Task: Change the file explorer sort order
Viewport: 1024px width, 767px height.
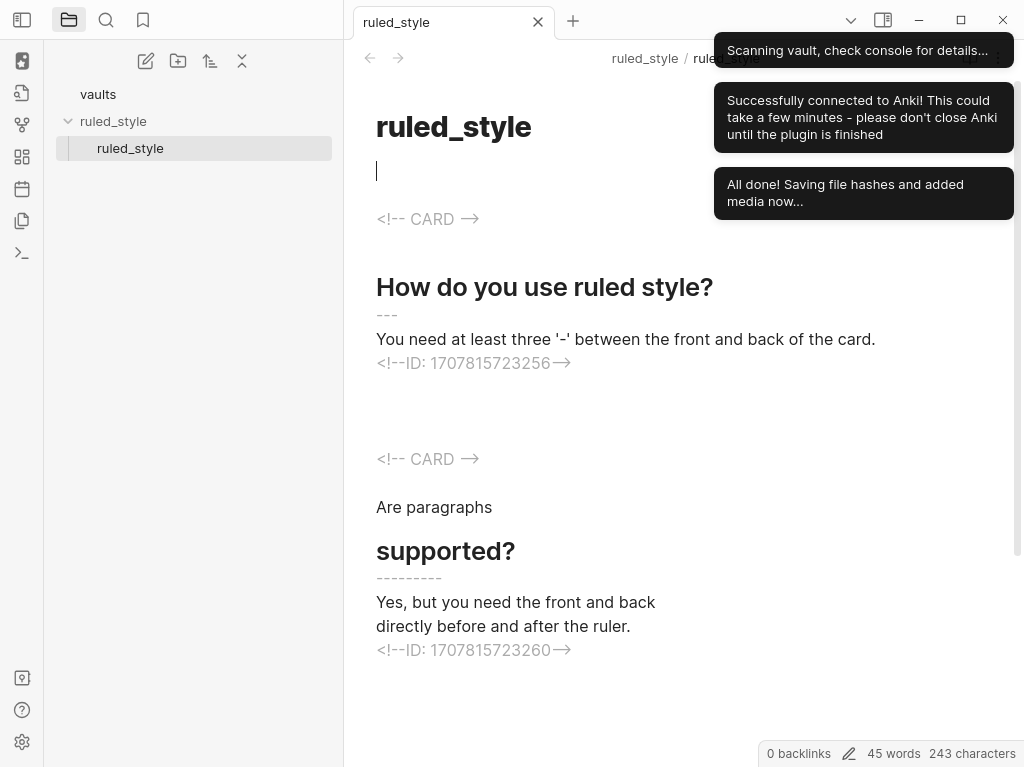Action: pos(210,61)
